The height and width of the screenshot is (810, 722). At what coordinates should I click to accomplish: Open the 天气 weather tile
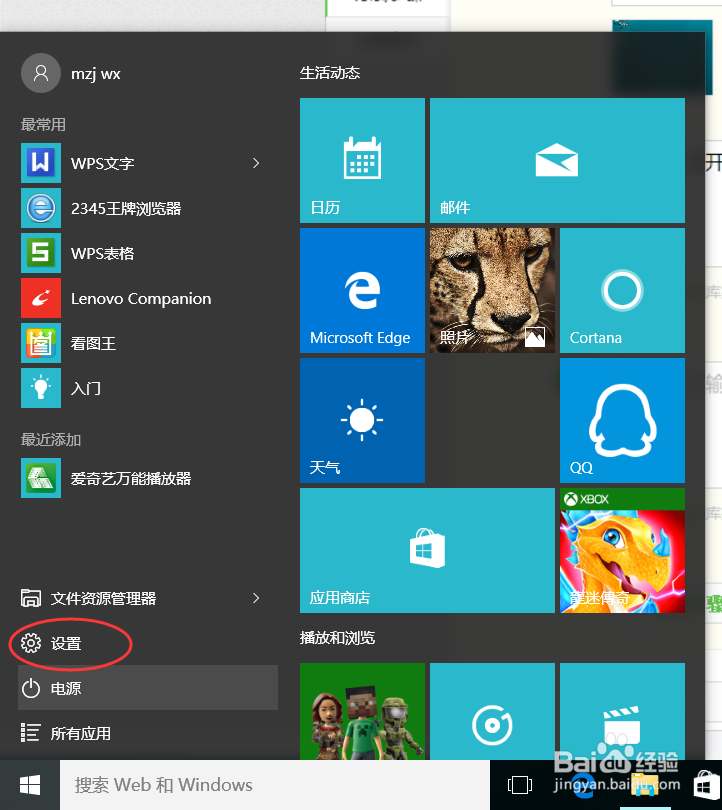pyautogui.click(x=362, y=420)
